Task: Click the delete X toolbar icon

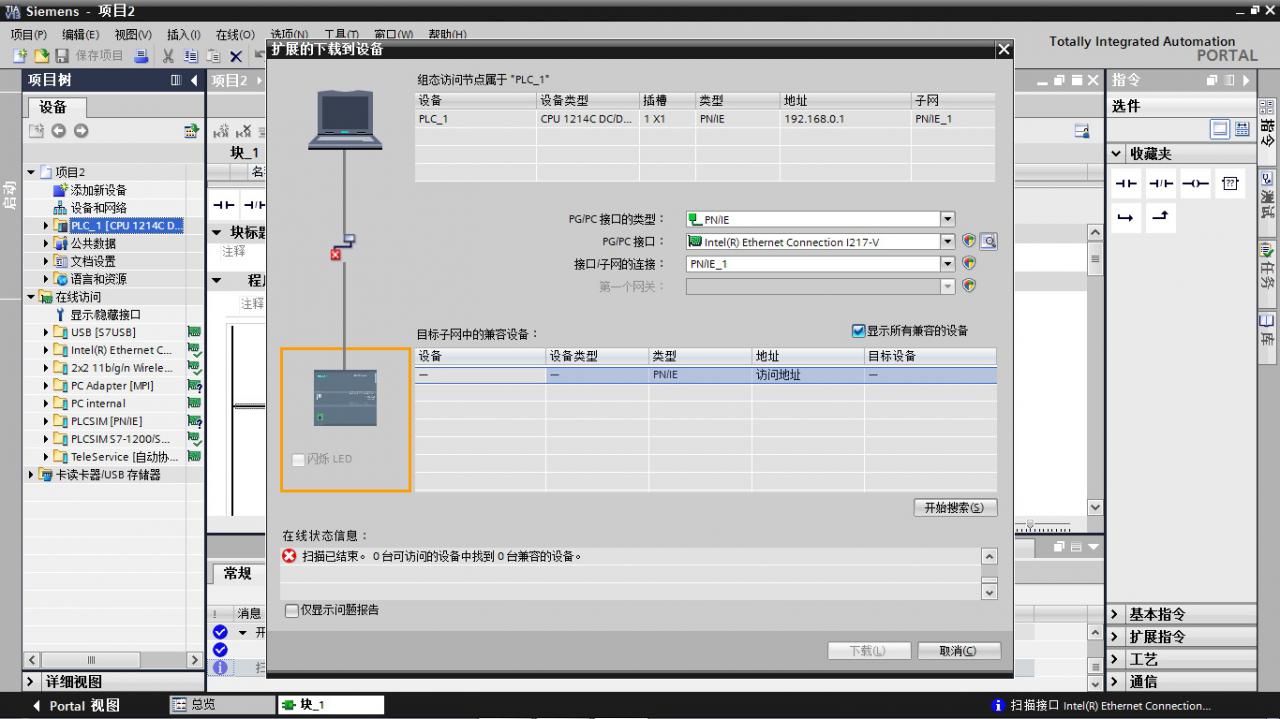Action: [x=236, y=57]
